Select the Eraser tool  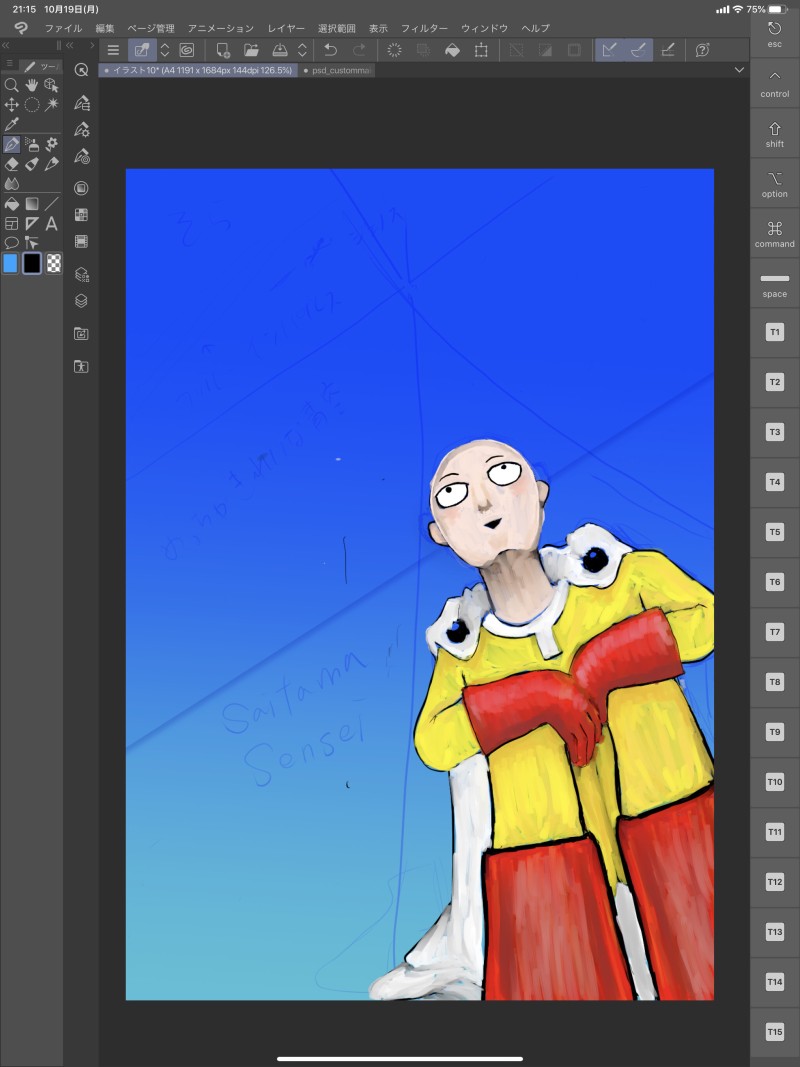[12, 164]
